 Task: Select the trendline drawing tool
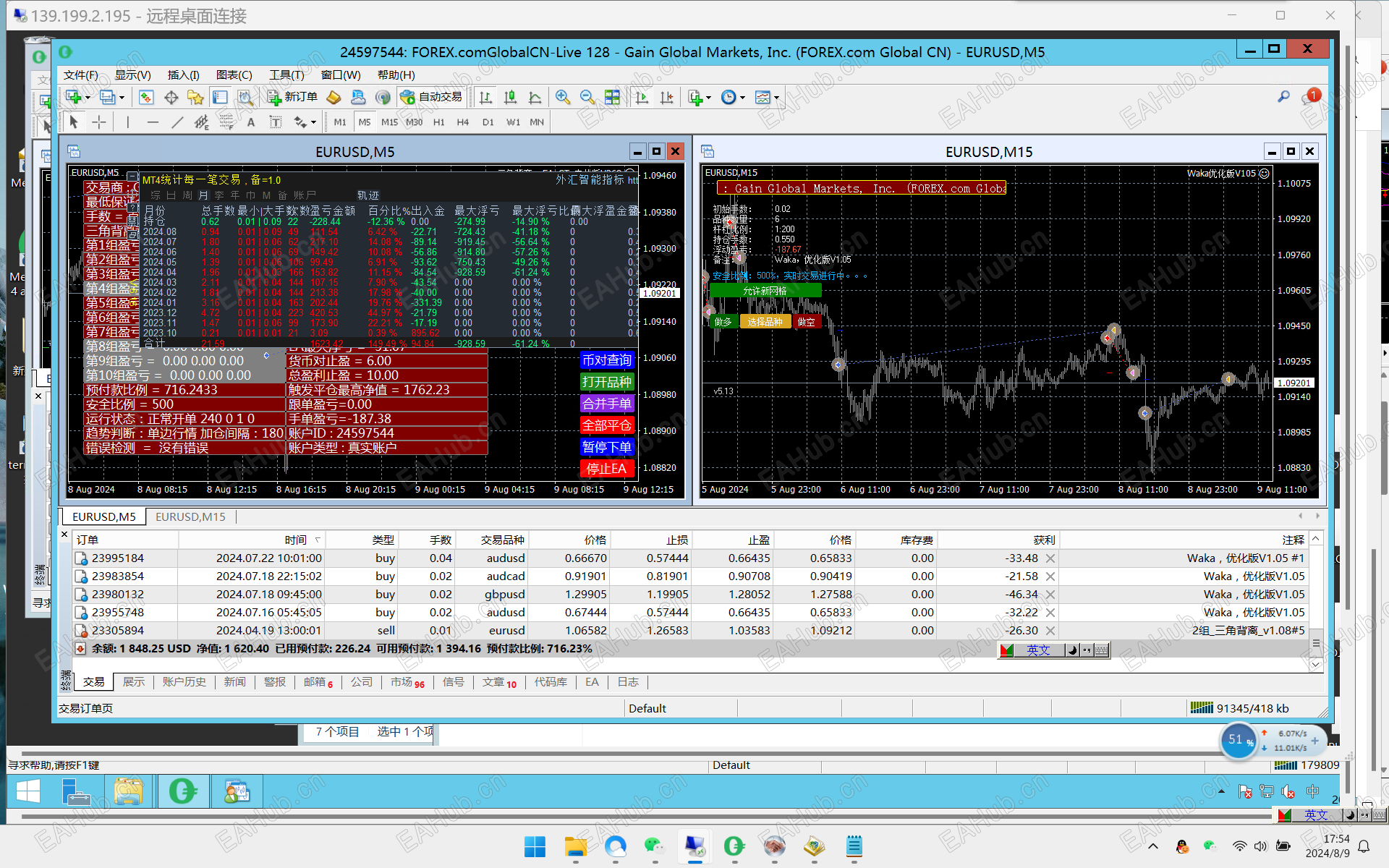pos(177,122)
